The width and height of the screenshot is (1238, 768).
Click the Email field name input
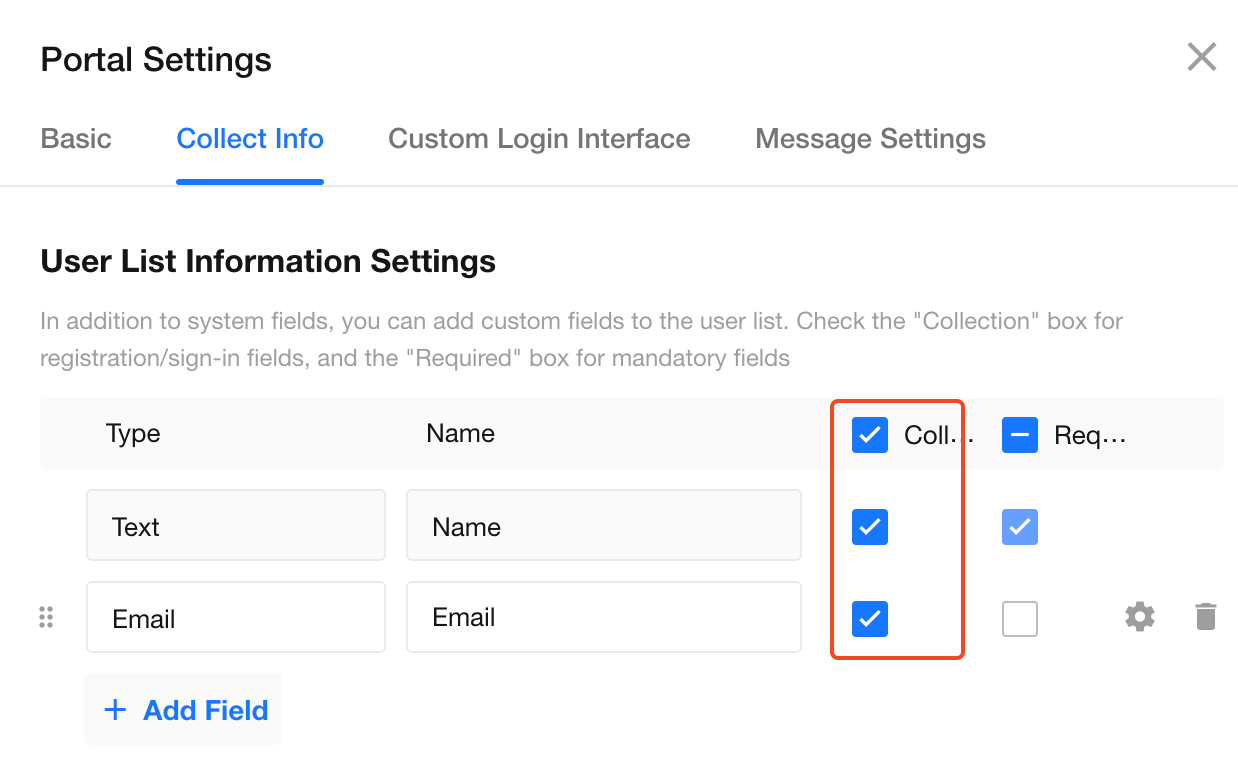click(x=604, y=618)
